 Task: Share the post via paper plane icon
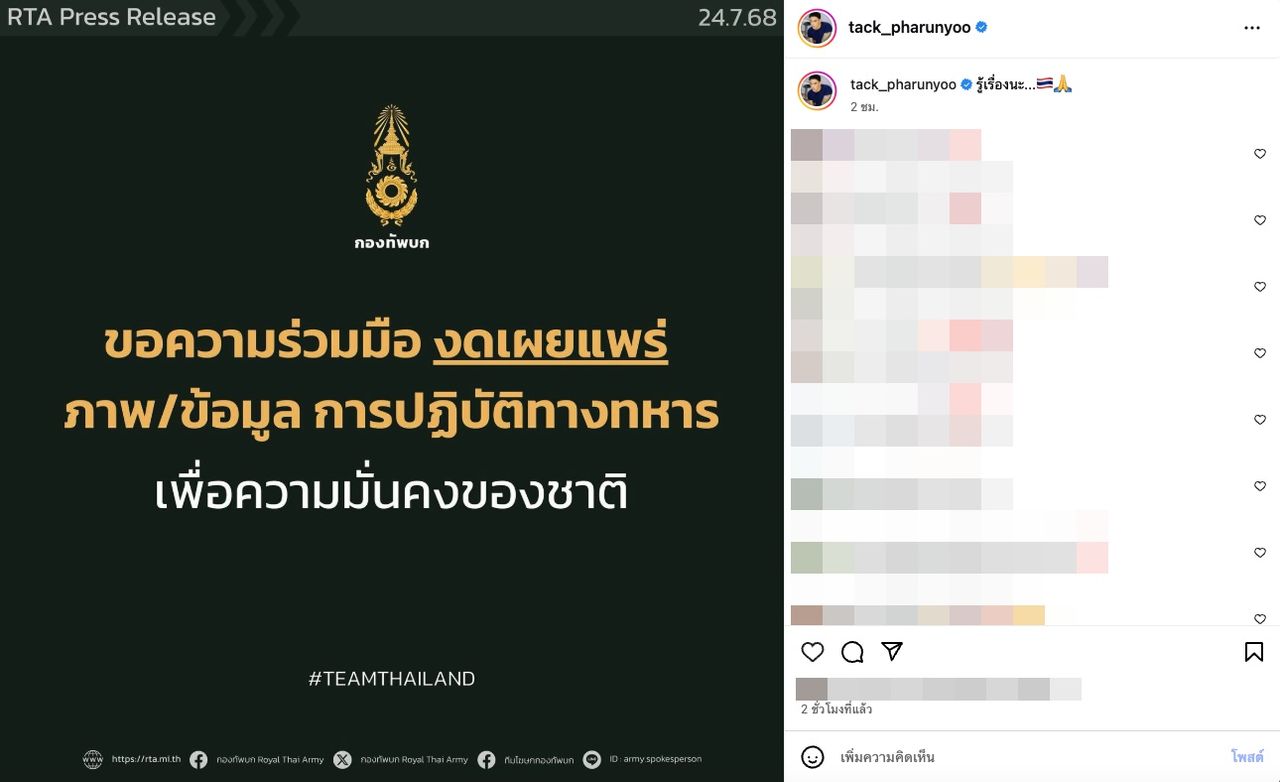pos(892,652)
